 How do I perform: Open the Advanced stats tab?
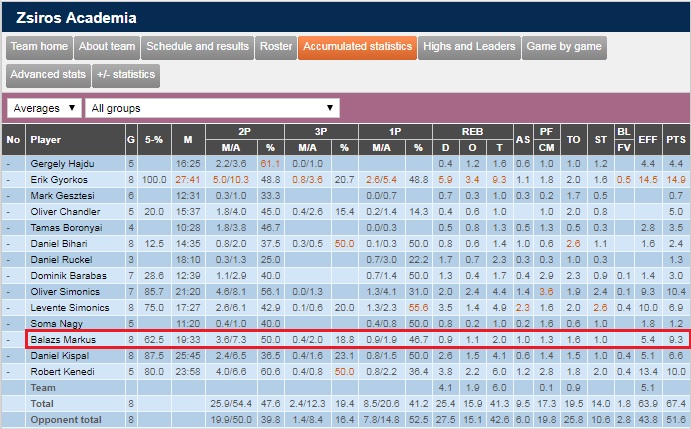47,75
